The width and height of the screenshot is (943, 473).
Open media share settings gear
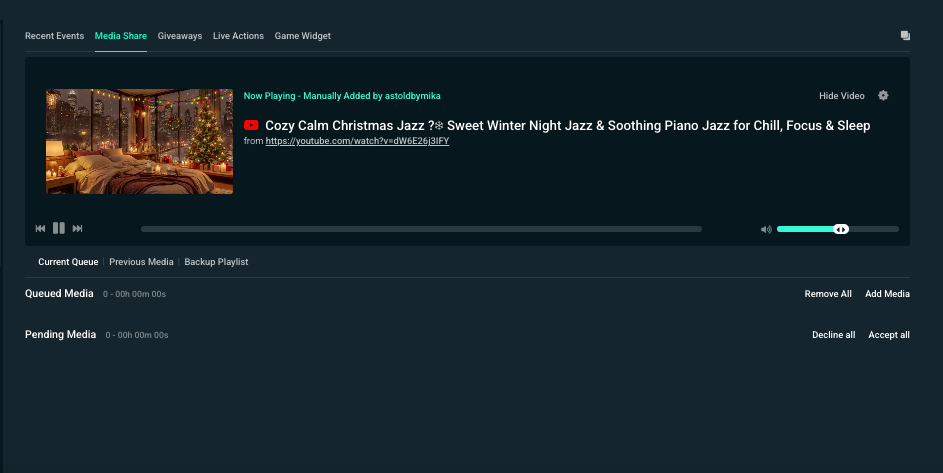click(x=883, y=96)
